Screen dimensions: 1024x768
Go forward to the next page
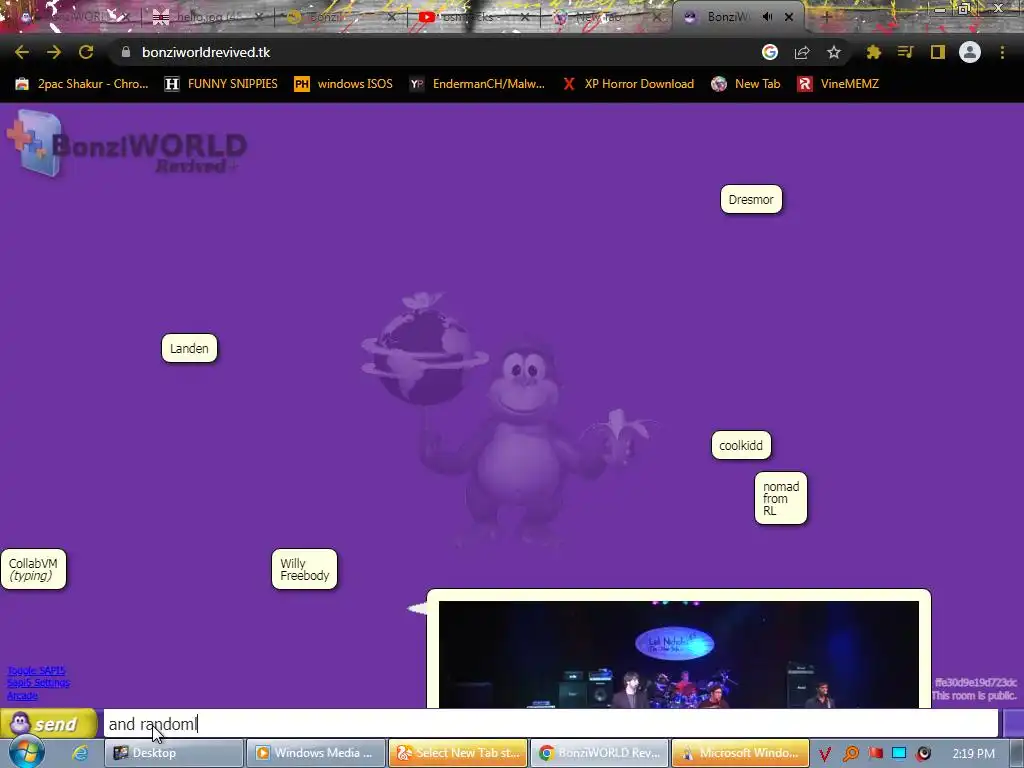point(54,52)
